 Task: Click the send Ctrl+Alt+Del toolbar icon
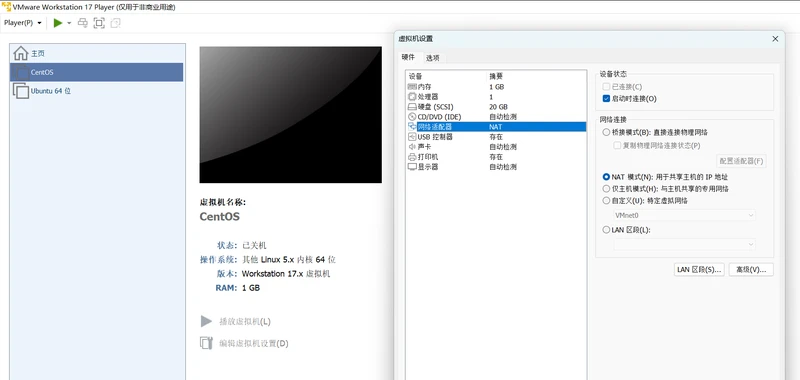tap(82, 23)
